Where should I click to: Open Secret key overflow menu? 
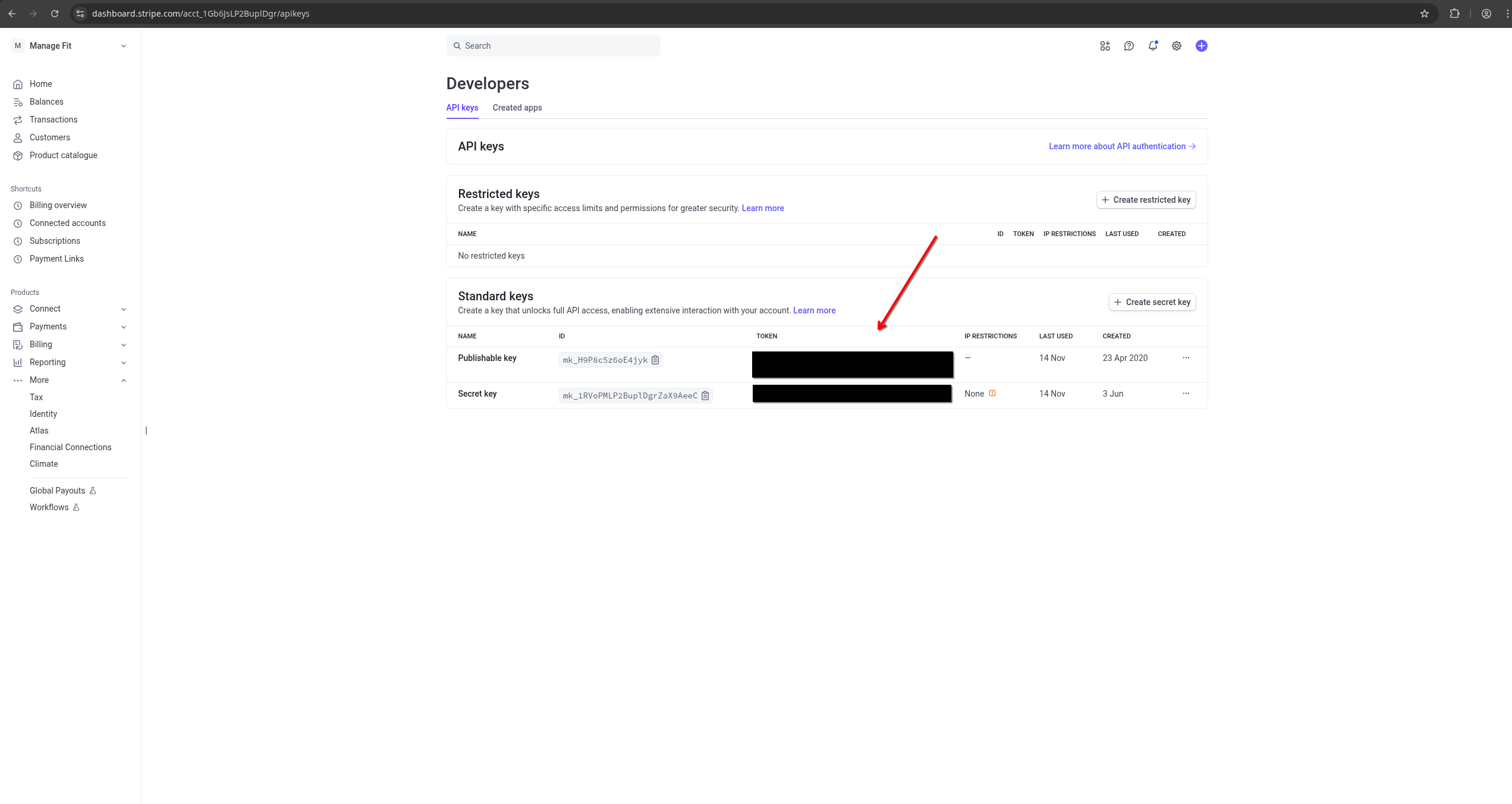pos(1186,394)
